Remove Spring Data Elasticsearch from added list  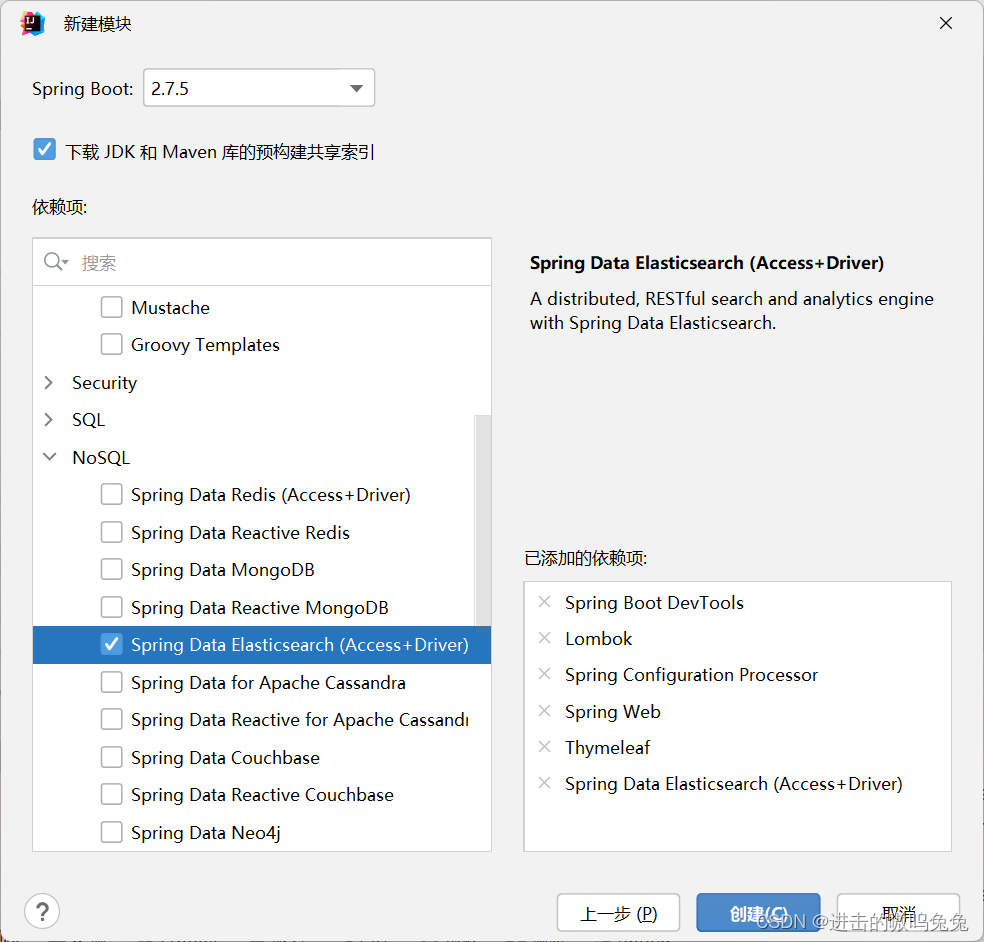(x=544, y=783)
